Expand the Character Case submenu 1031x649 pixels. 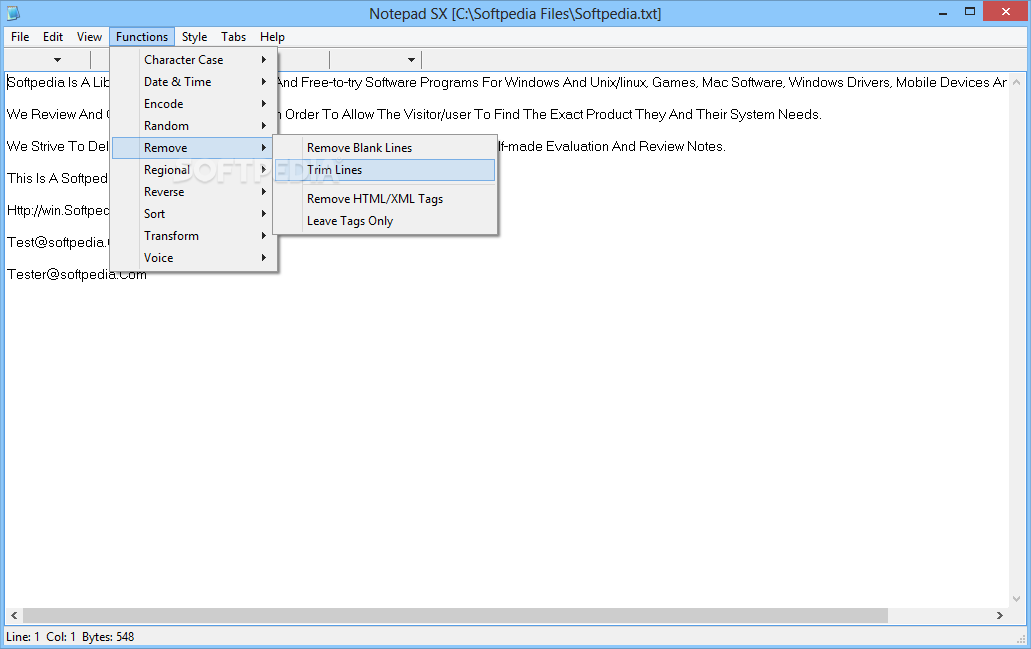(192, 60)
